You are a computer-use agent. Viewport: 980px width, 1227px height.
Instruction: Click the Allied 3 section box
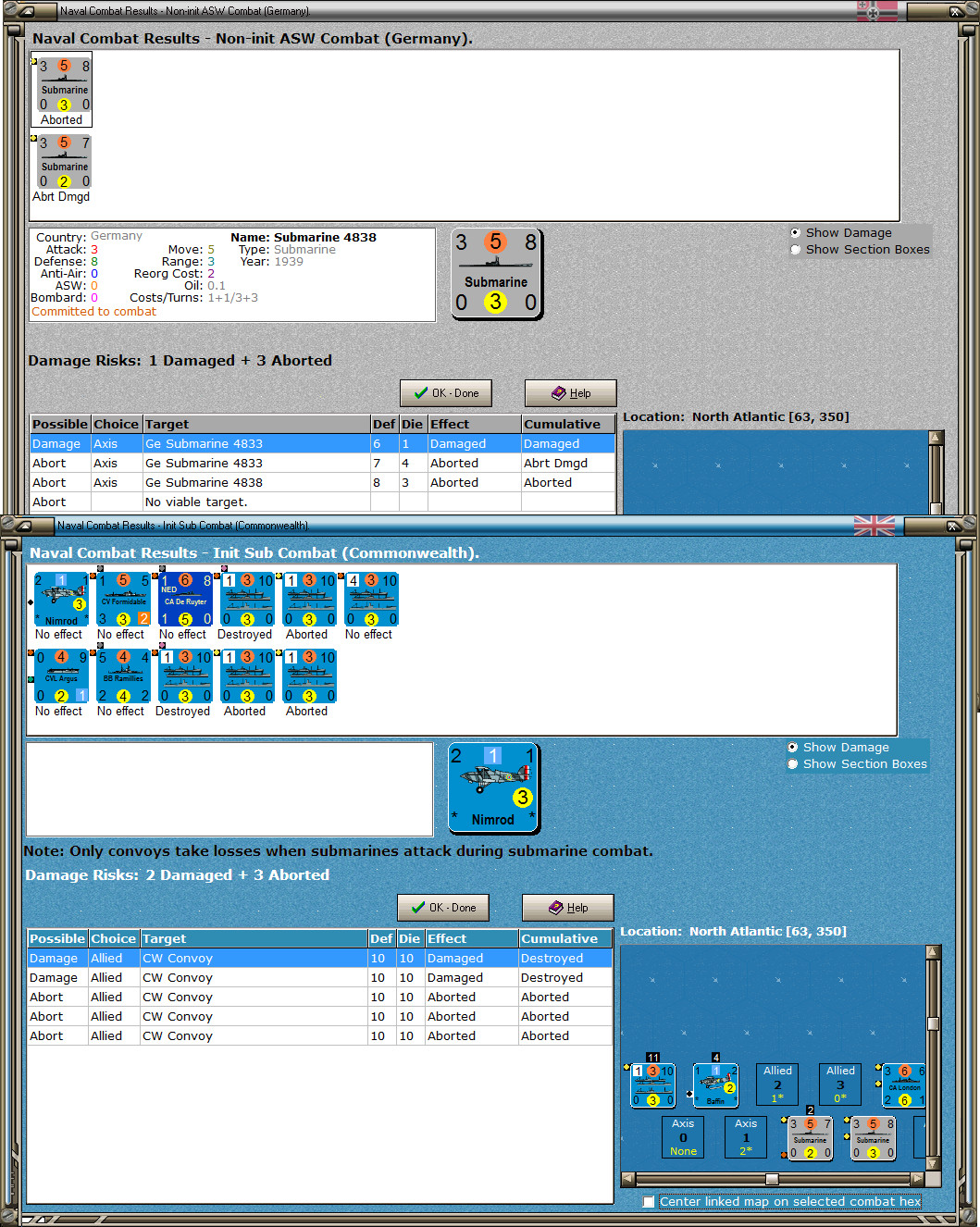click(840, 1084)
